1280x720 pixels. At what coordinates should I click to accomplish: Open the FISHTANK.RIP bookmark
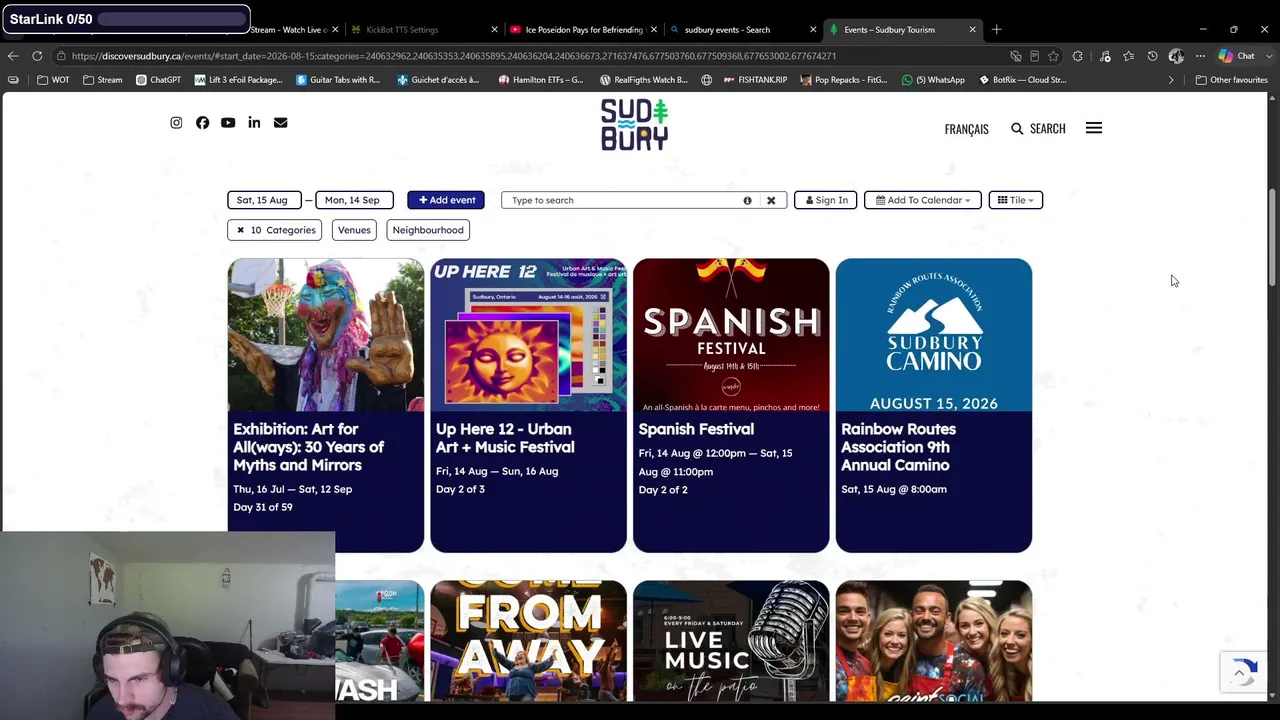[755, 80]
